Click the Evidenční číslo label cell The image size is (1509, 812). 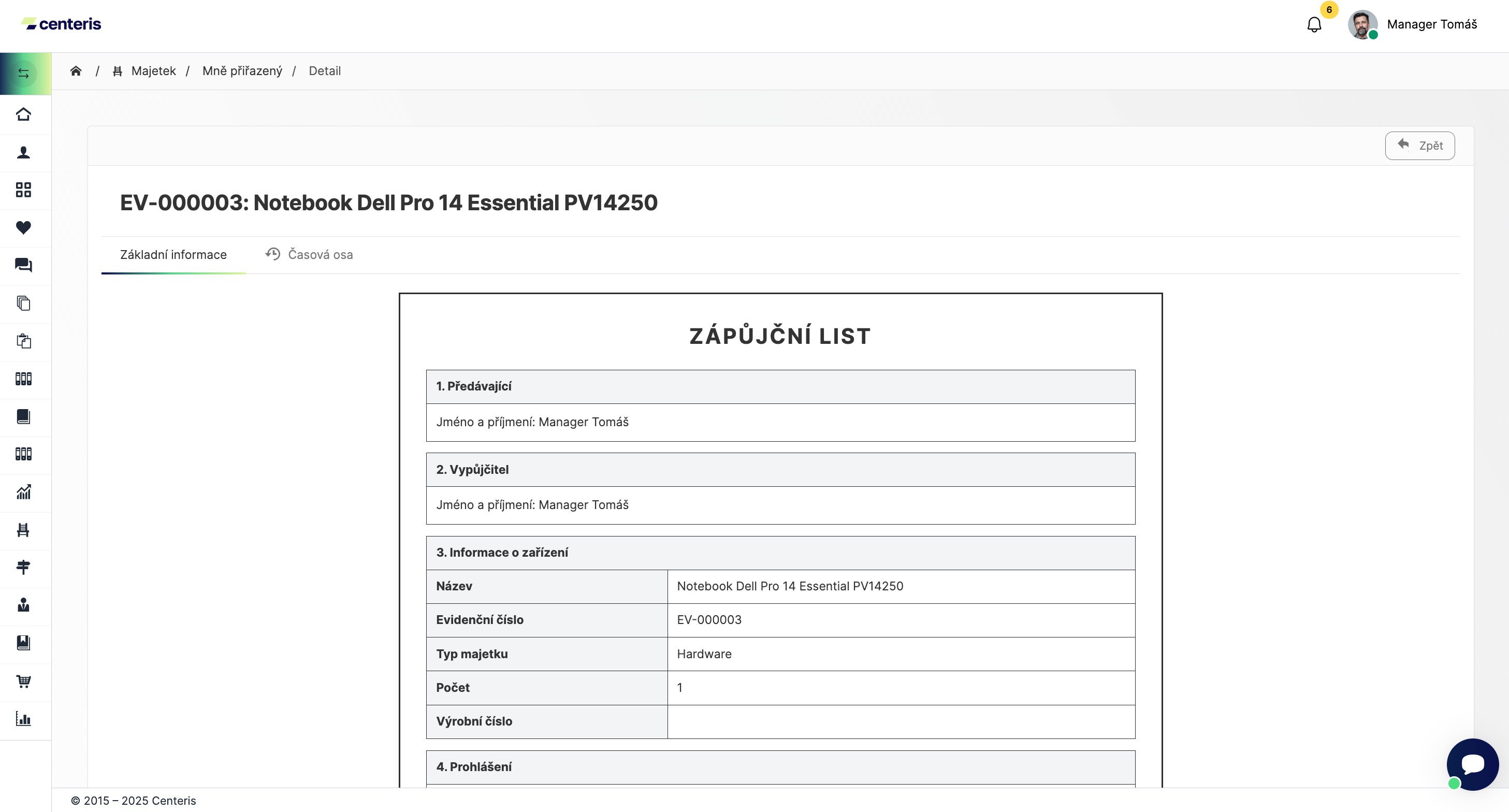[x=546, y=620]
